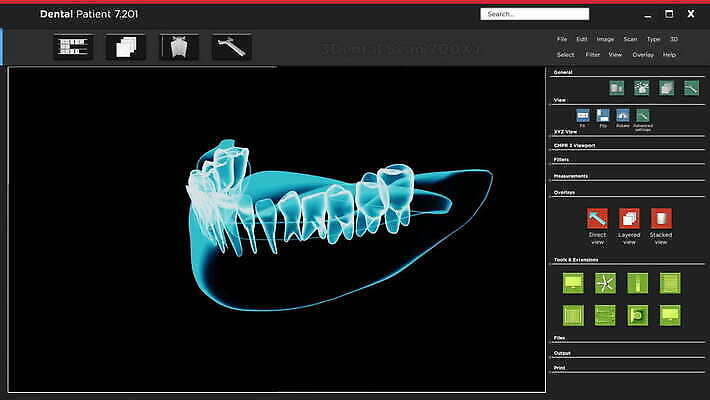
Task: Click the spiral target icon in Tools & Extensions
Action: 638,315
